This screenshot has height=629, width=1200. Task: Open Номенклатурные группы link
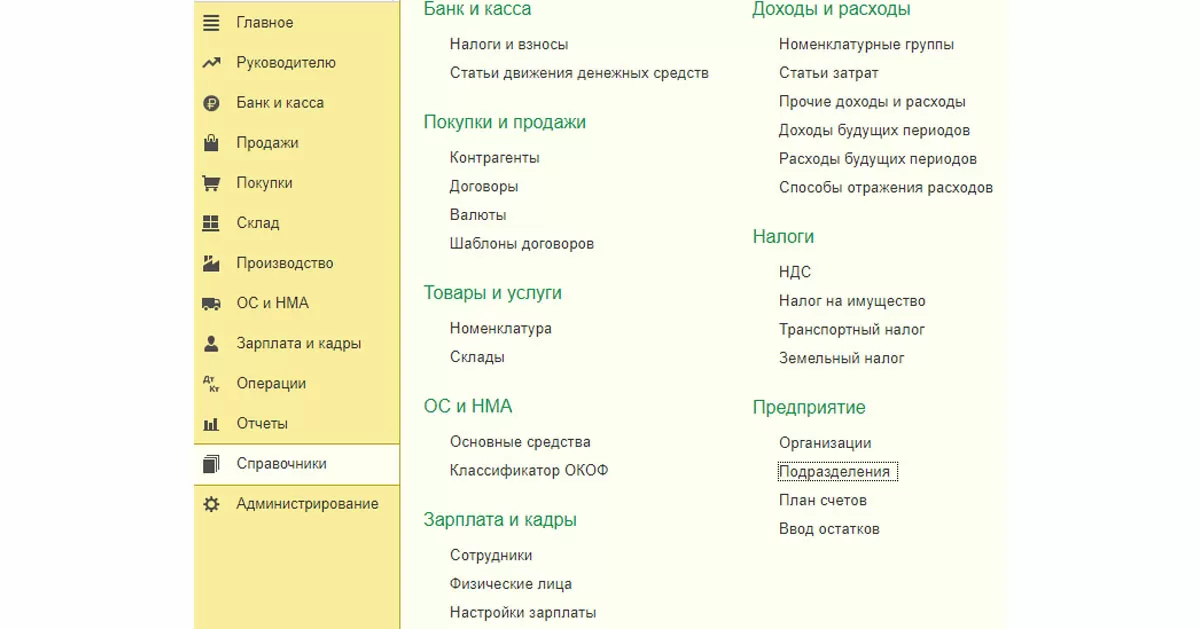867,45
